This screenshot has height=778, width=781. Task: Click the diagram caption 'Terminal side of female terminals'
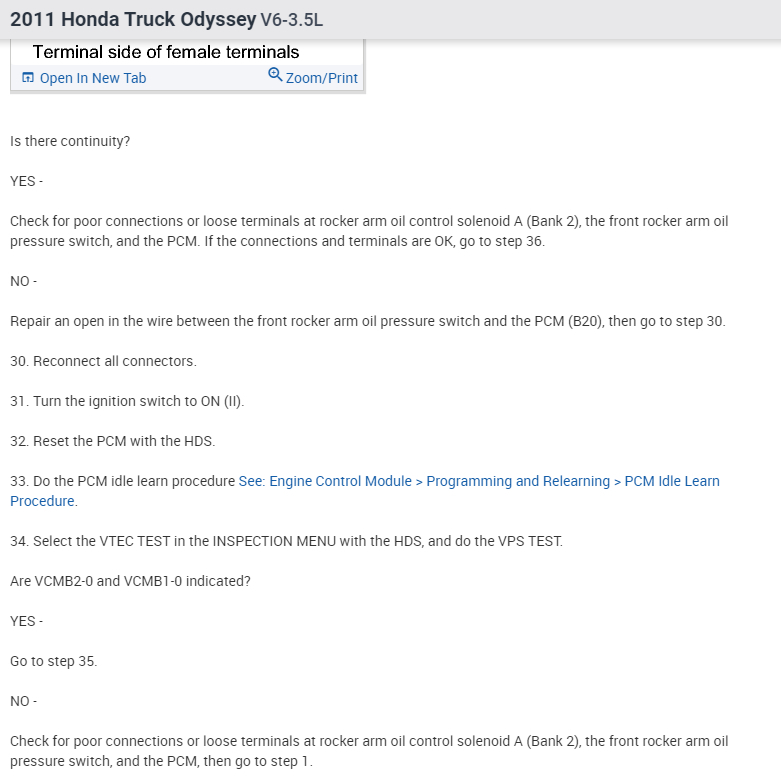166,52
